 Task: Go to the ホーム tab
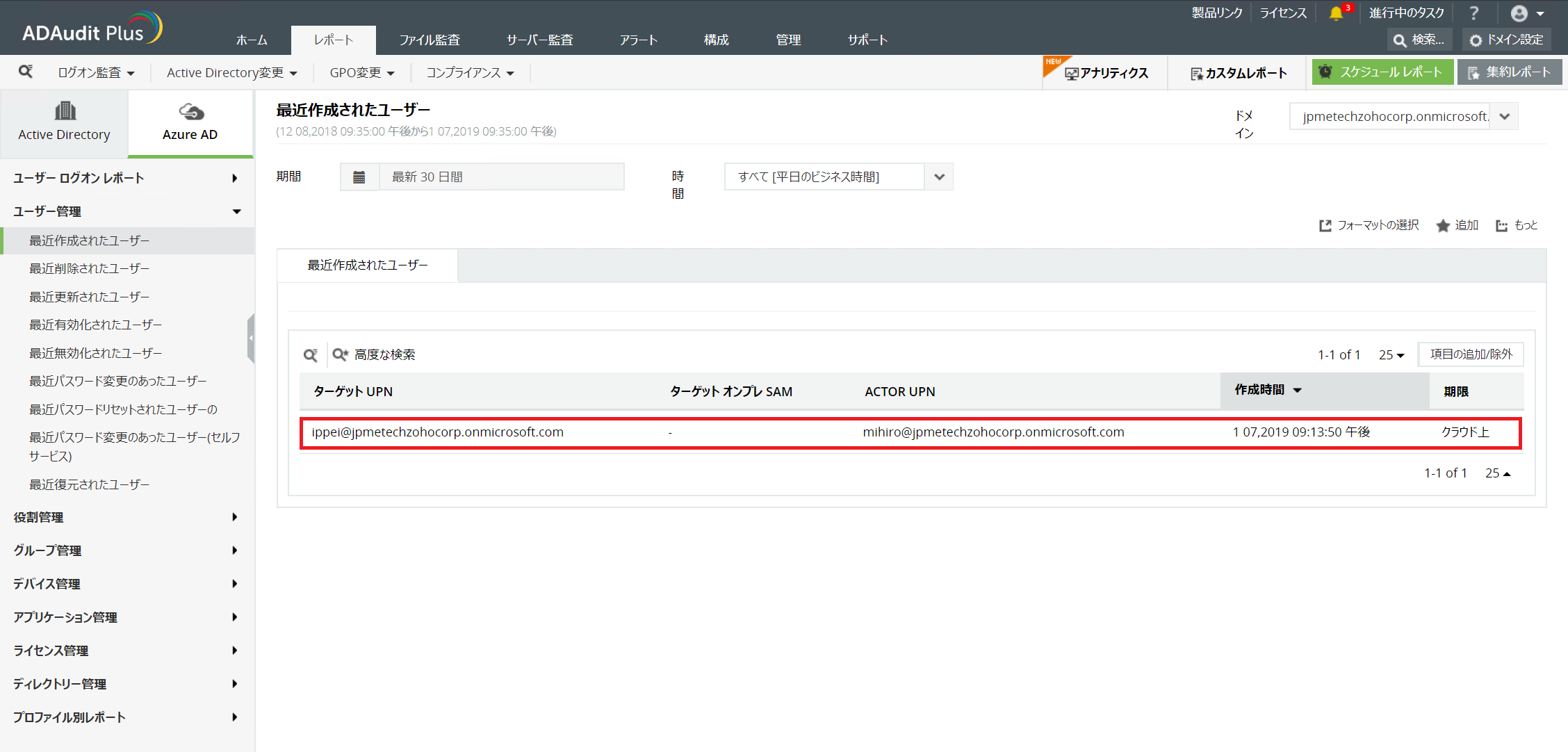252,40
